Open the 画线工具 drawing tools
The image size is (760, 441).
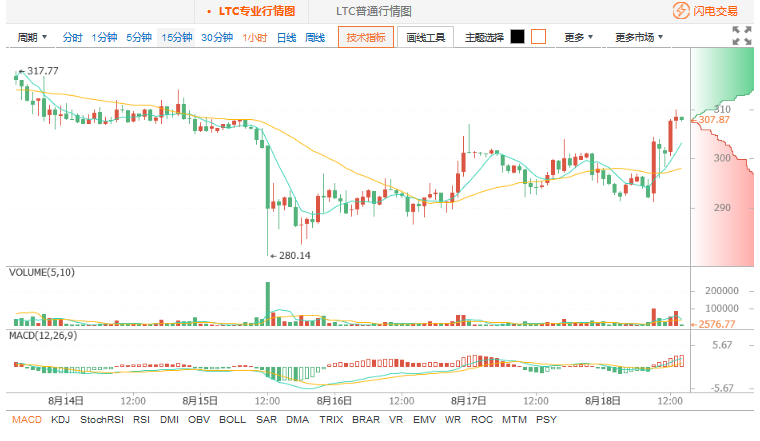pyautogui.click(x=426, y=38)
